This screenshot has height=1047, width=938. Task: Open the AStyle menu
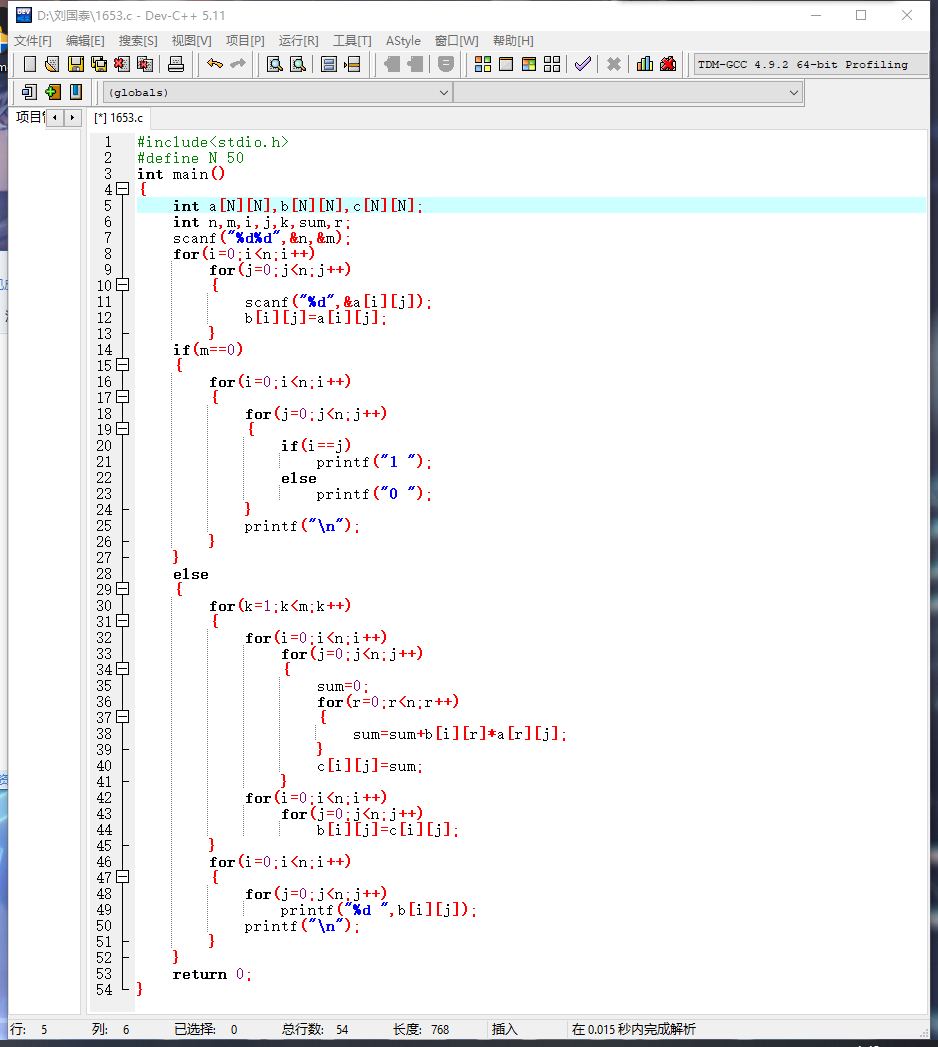403,41
